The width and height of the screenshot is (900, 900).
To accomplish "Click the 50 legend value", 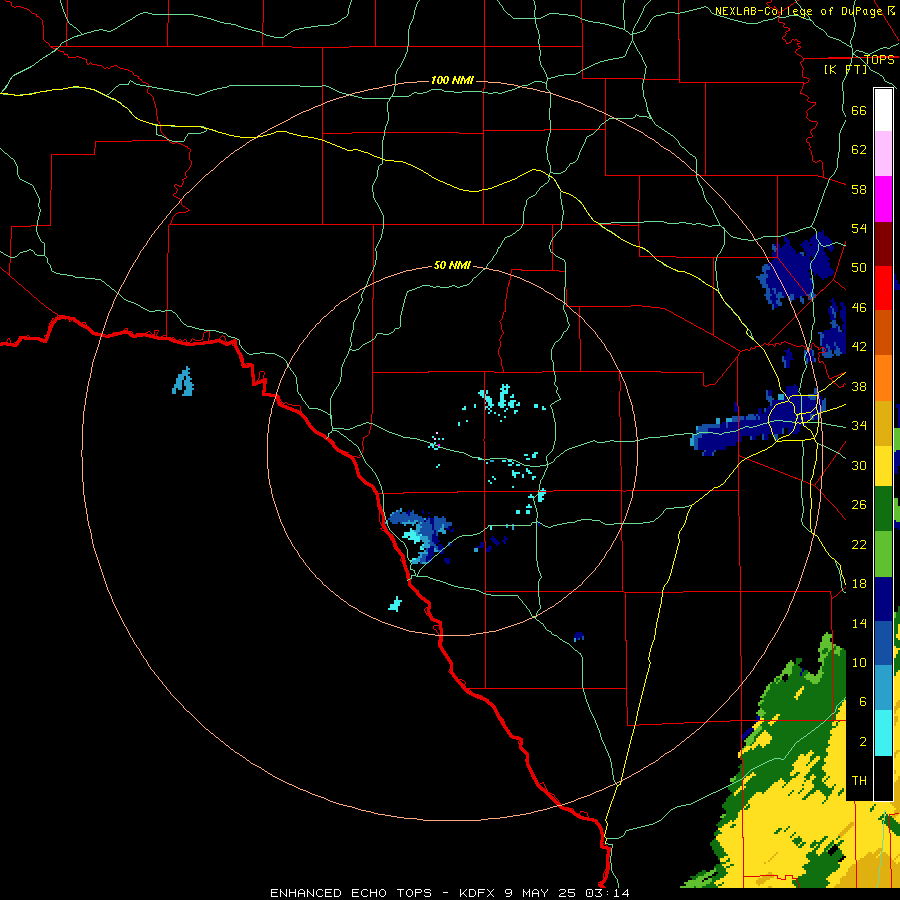I will pos(859,267).
